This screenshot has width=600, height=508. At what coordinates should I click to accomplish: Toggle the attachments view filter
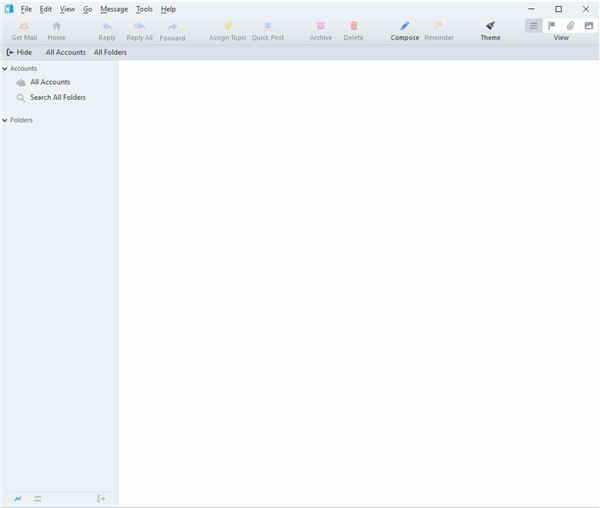point(570,25)
